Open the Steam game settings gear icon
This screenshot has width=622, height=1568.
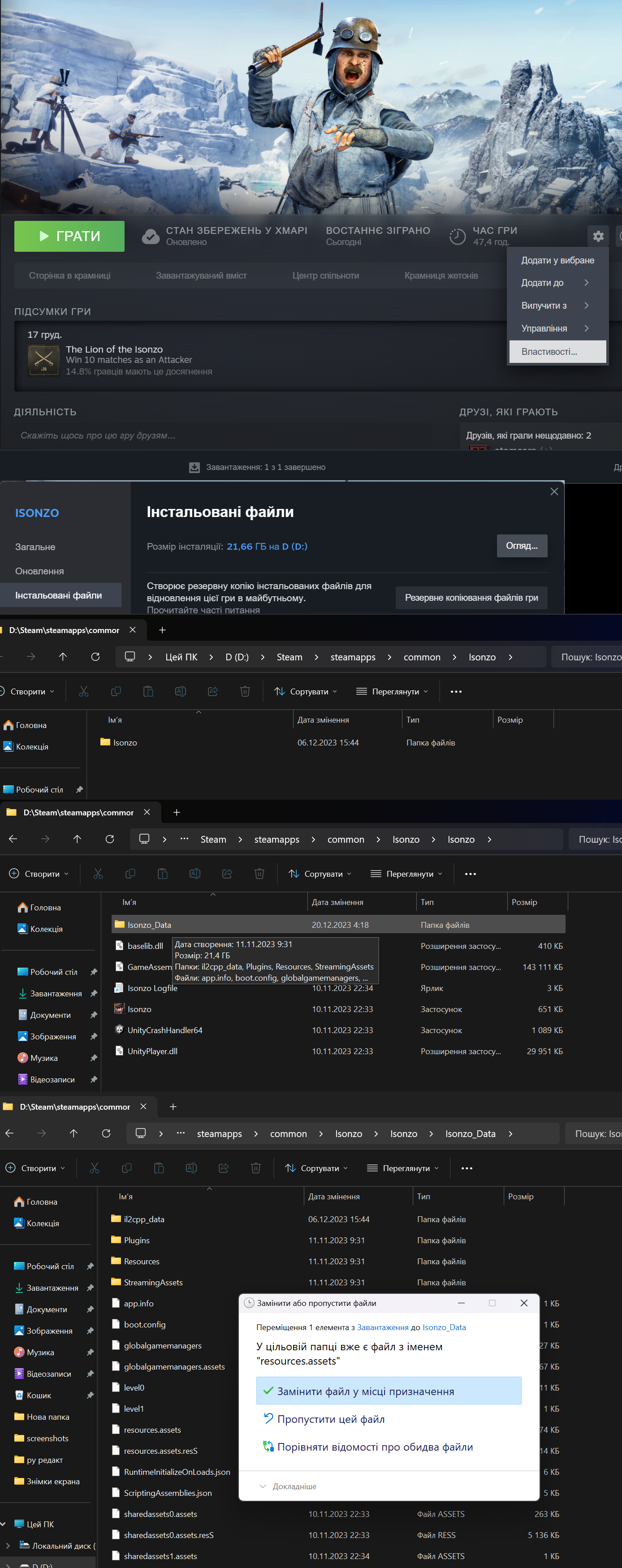click(x=598, y=236)
